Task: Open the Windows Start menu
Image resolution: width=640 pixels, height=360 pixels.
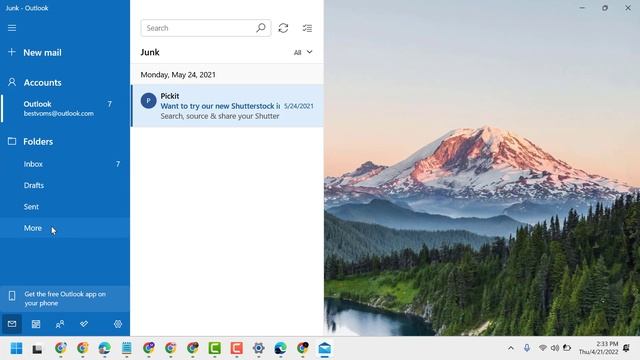Action: 16,348
